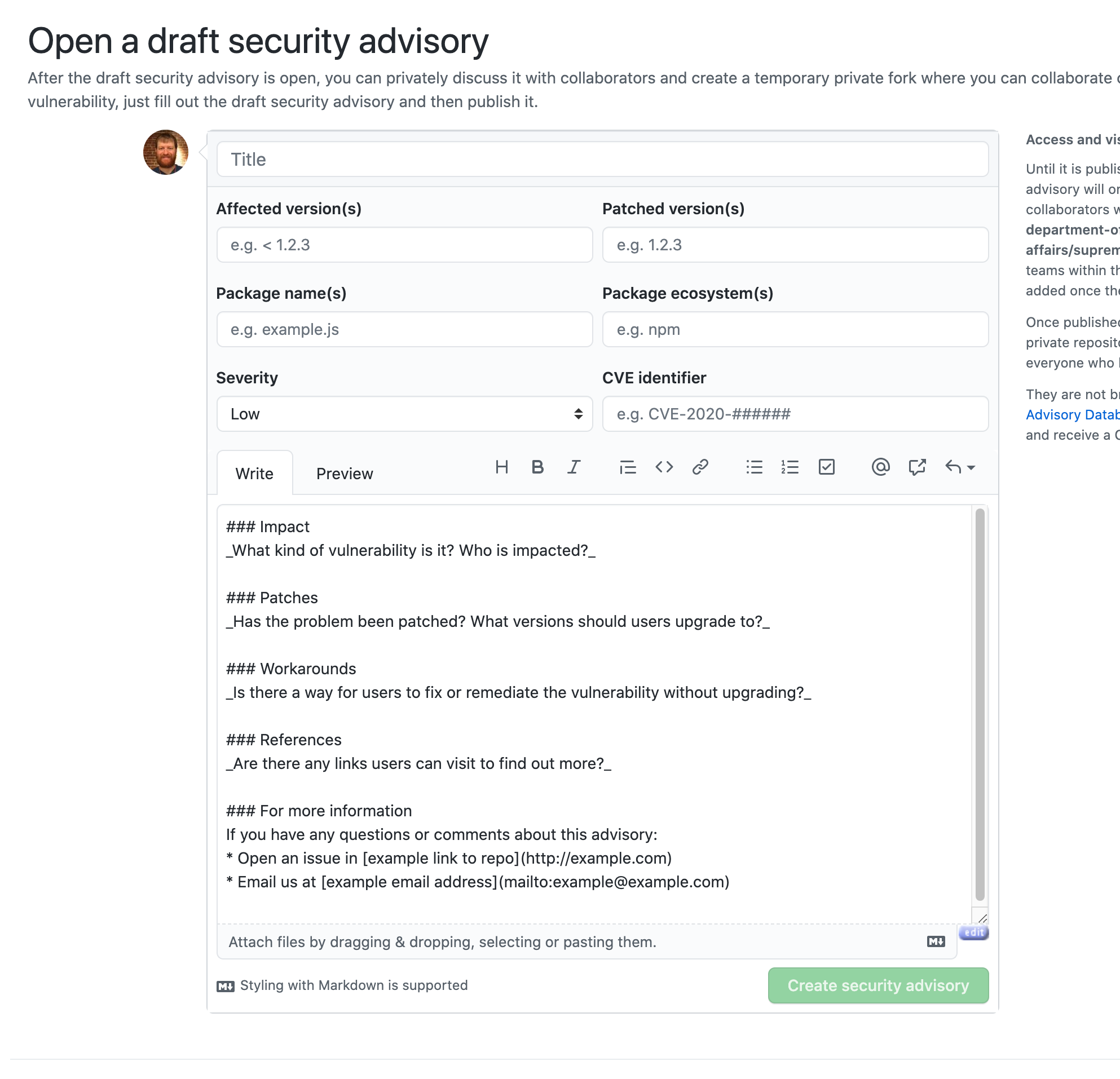Click the CVE identifier input field
The width and height of the screenshot is (1120, 1079).
[x=794, y=413]
